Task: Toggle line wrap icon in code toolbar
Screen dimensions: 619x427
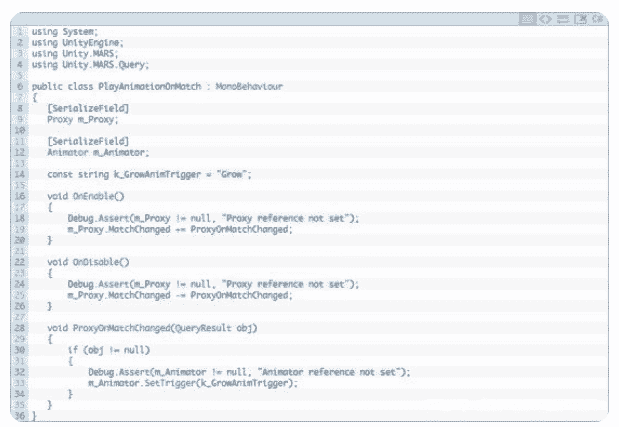Action: tap(563, 19)
